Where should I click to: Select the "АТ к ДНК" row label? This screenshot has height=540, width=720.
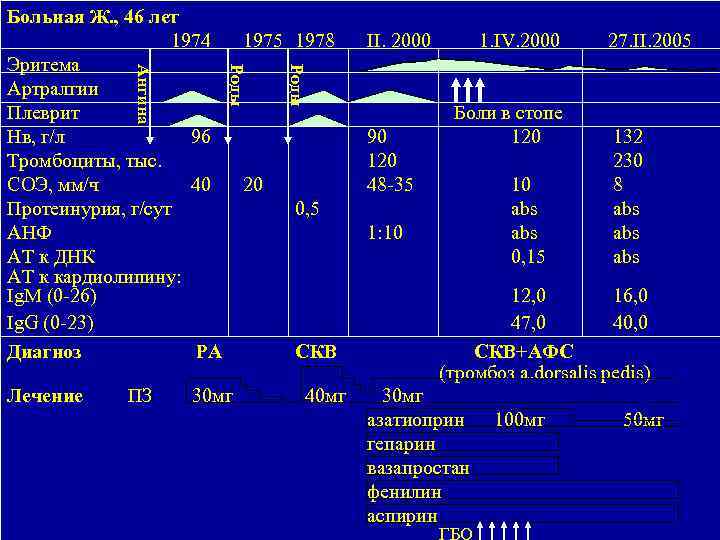51,257
